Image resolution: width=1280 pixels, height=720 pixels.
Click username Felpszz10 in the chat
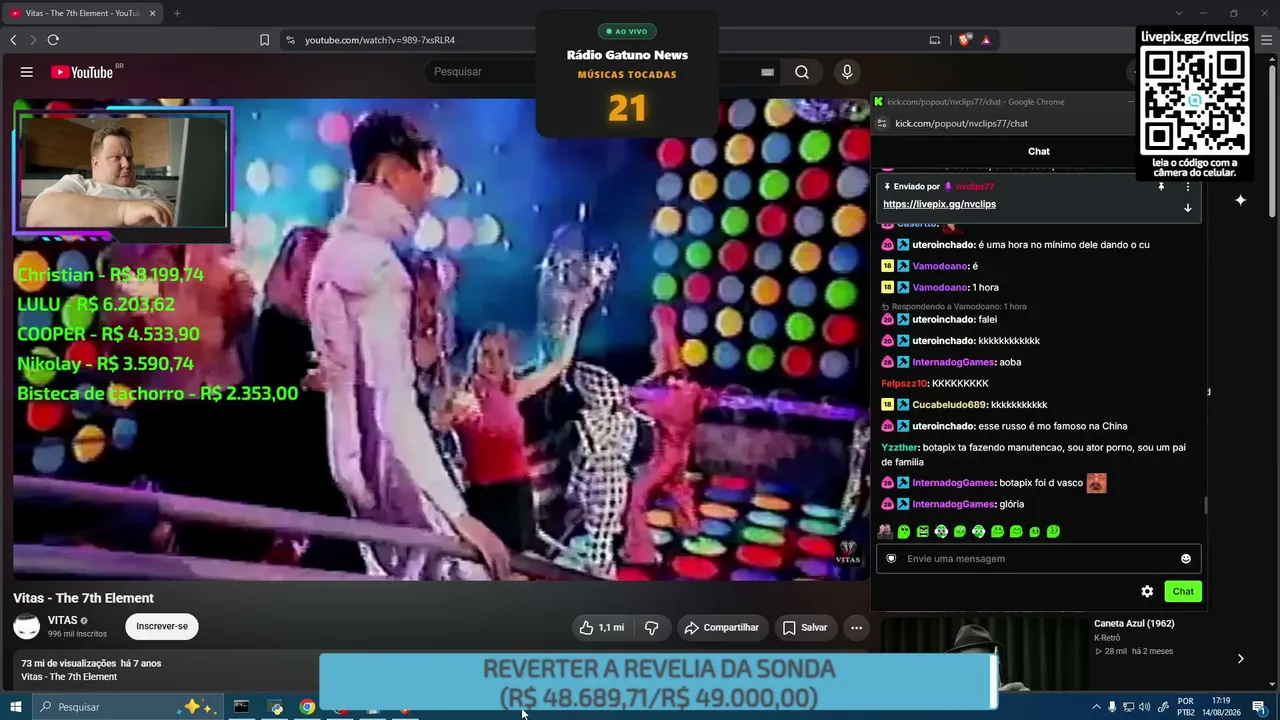[x=904, y=384]
